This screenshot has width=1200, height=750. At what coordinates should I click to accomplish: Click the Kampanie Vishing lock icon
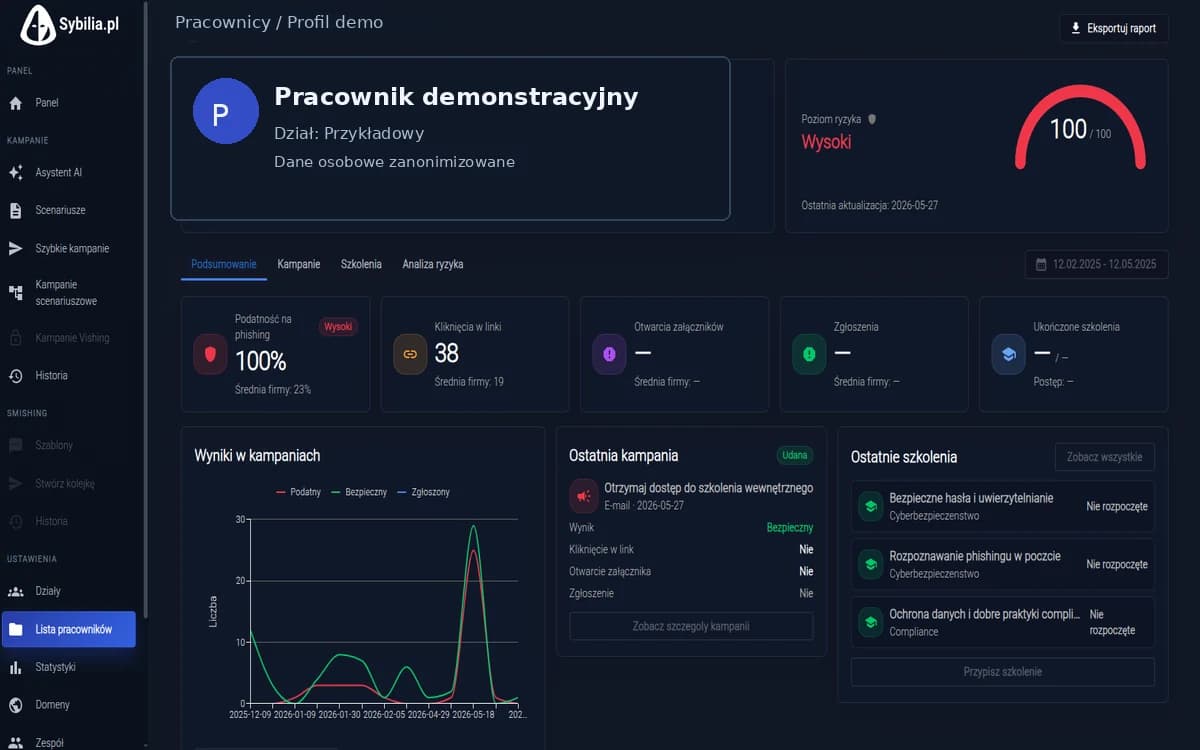pyautogui.click(x=15, y=338)
